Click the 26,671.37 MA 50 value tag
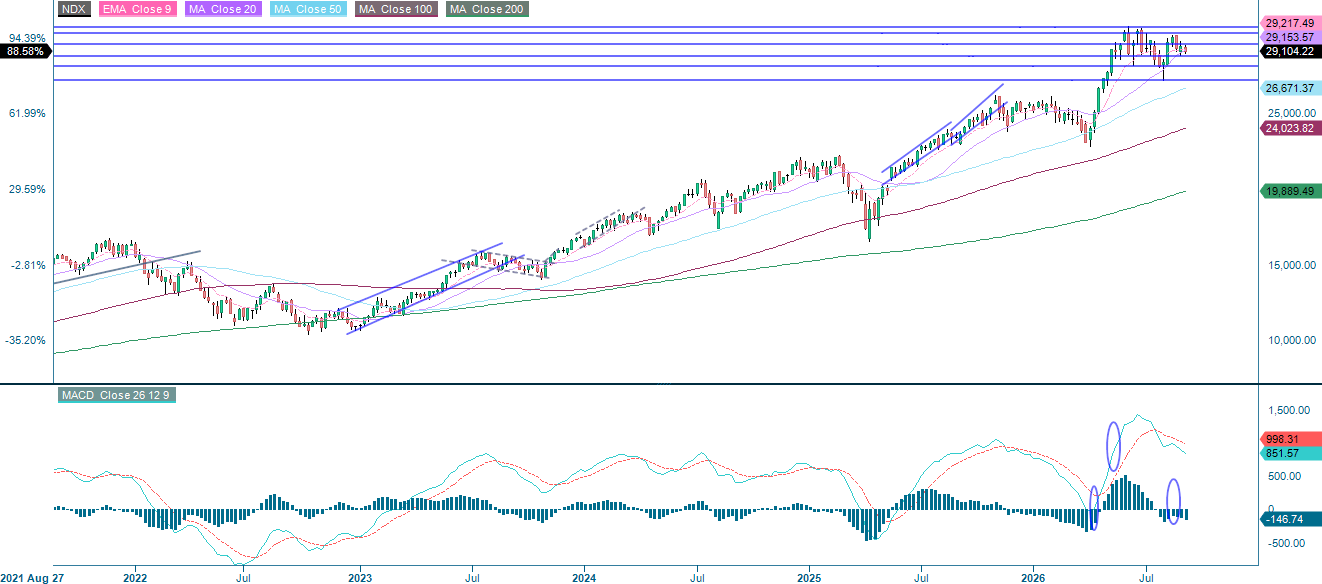 tap(1289, 89)
